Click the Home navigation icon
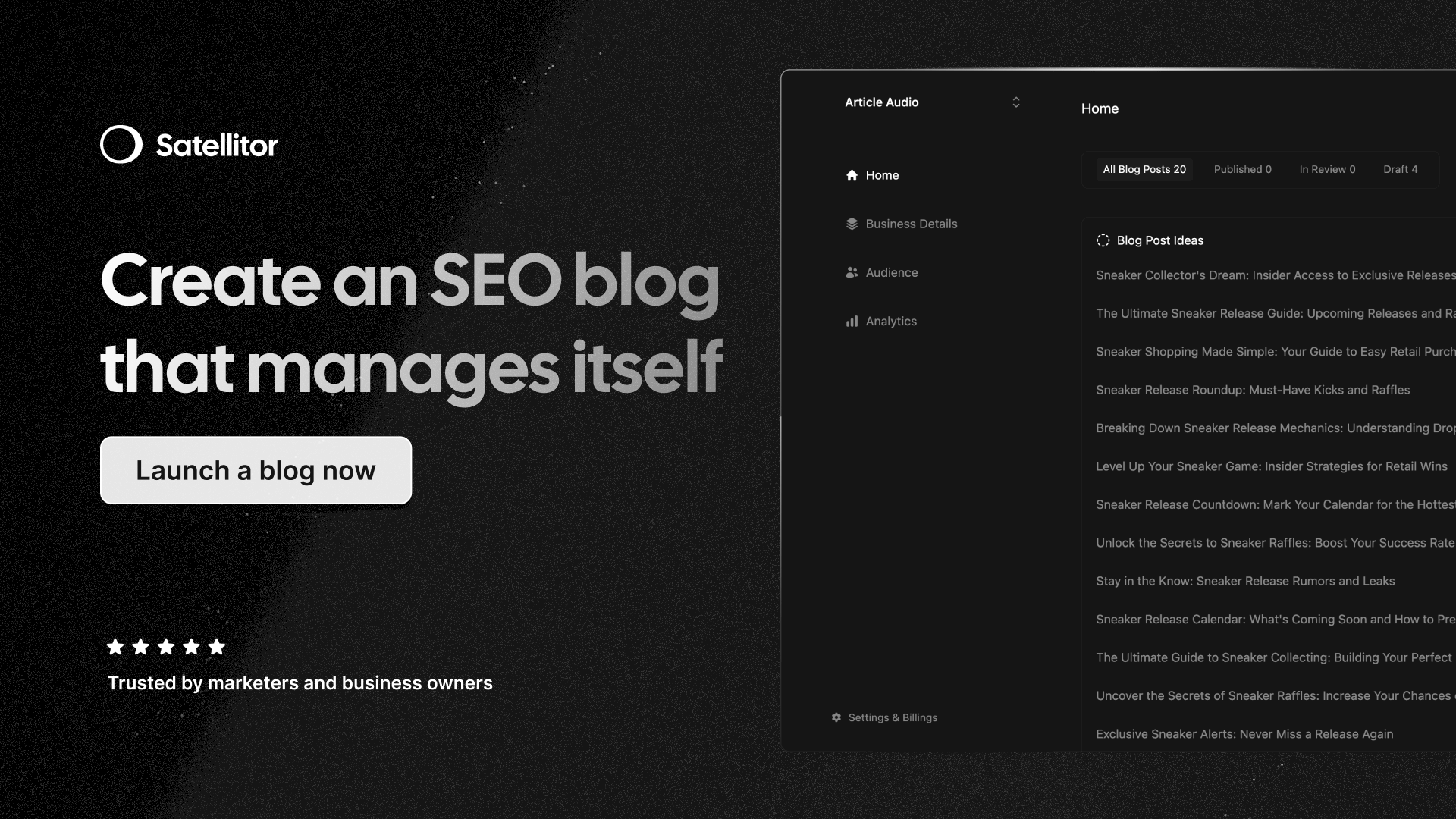Viewport: 1456px width, 819px height. 851,175
